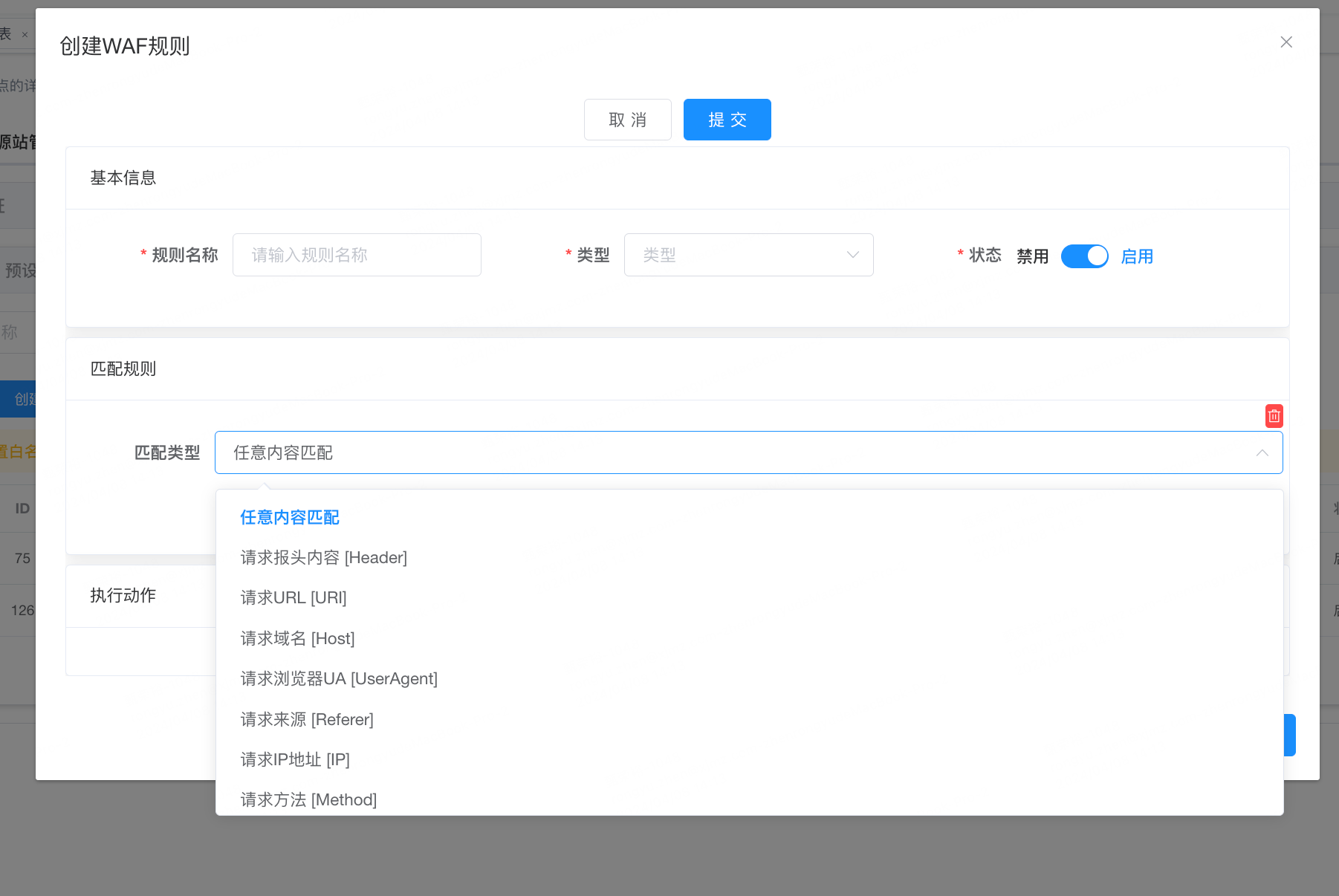
Task: Delete the match rule with trash icon
Action: point(1274,416)
